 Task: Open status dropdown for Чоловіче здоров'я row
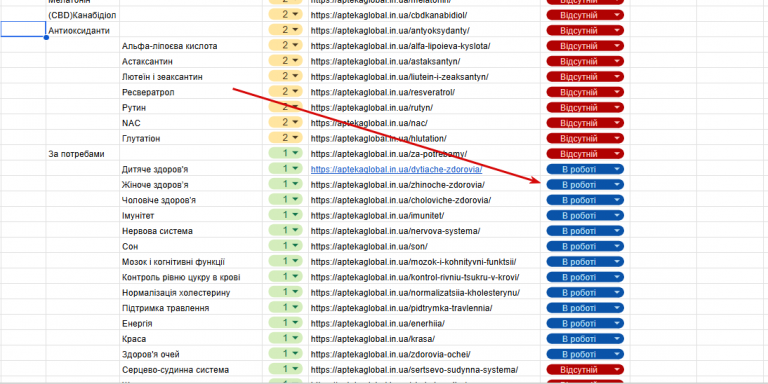coord(585,200)
